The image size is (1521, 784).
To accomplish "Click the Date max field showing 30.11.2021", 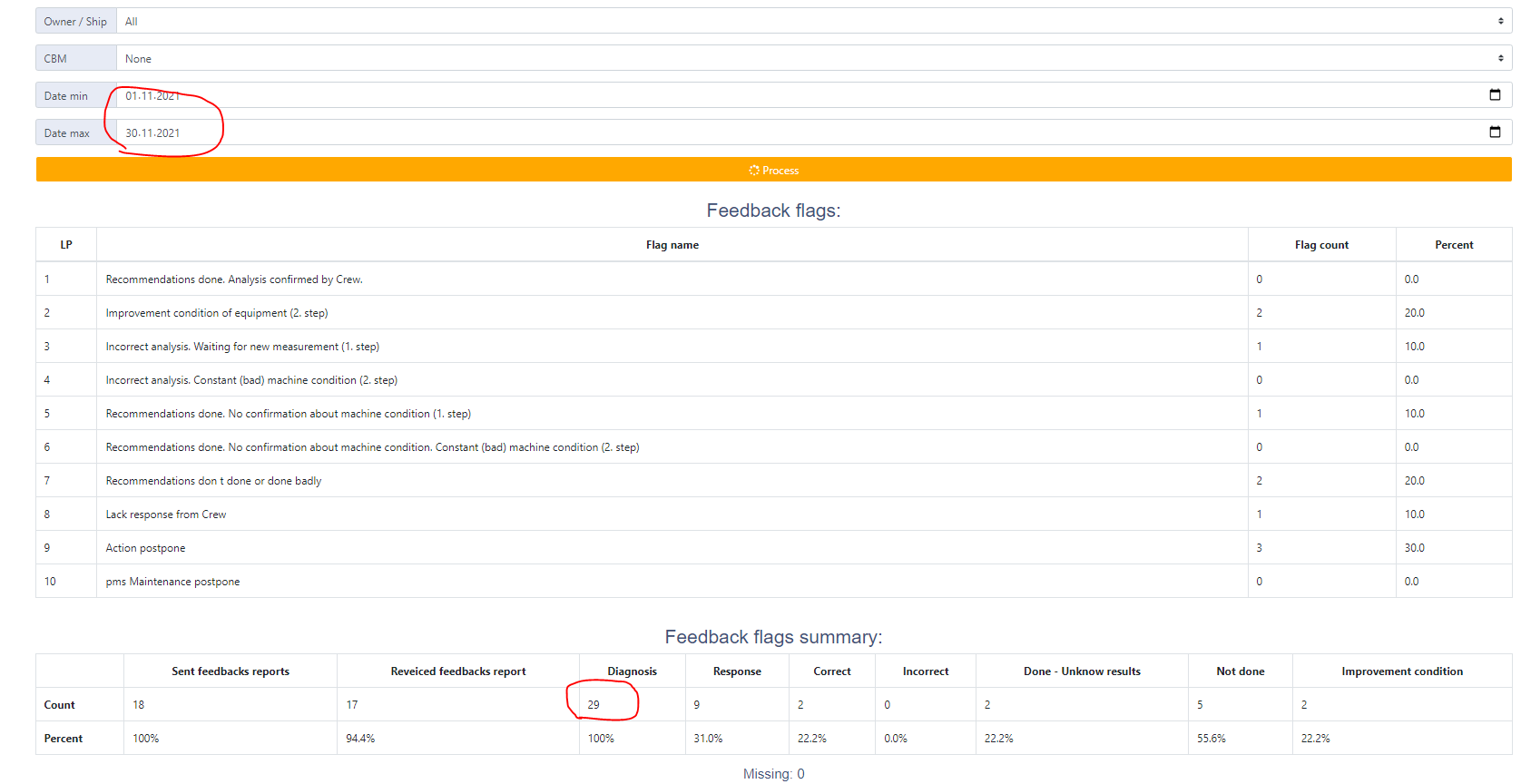I will tap(152, 132).
